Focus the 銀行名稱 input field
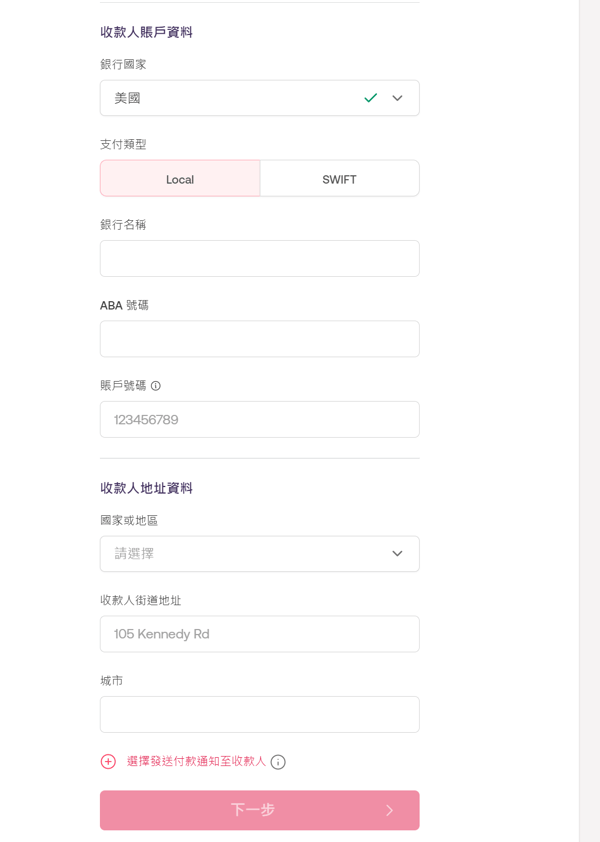Screen dimensions: 600x842 pos(259,258)
